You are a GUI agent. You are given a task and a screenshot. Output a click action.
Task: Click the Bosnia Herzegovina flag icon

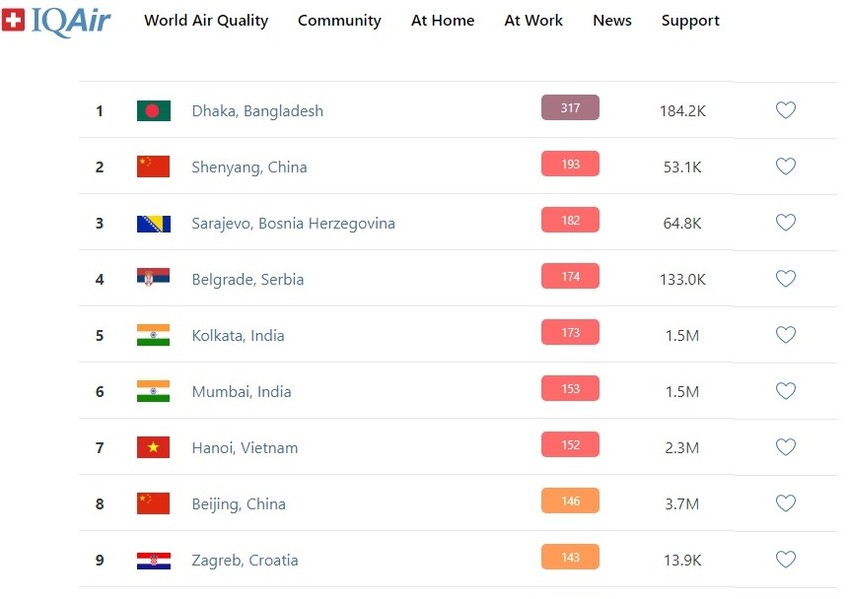coord(153,223)
